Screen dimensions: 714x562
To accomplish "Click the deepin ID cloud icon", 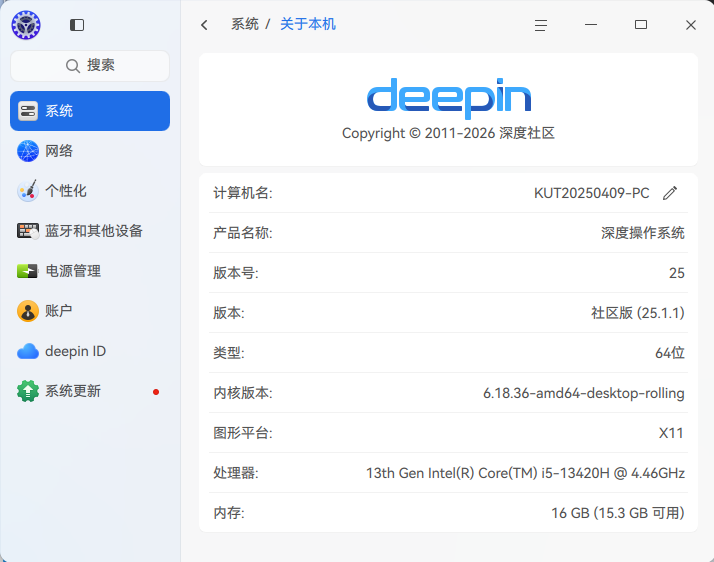I will [28, 351].
